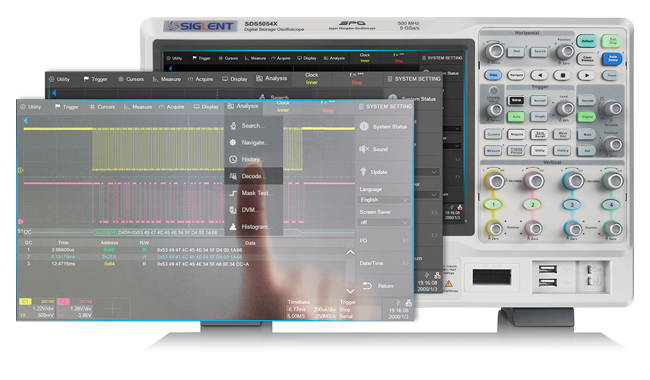This screenshot has height=380, width=650.
Task: Click the Update arrow icon
Action: coord(363,172)
